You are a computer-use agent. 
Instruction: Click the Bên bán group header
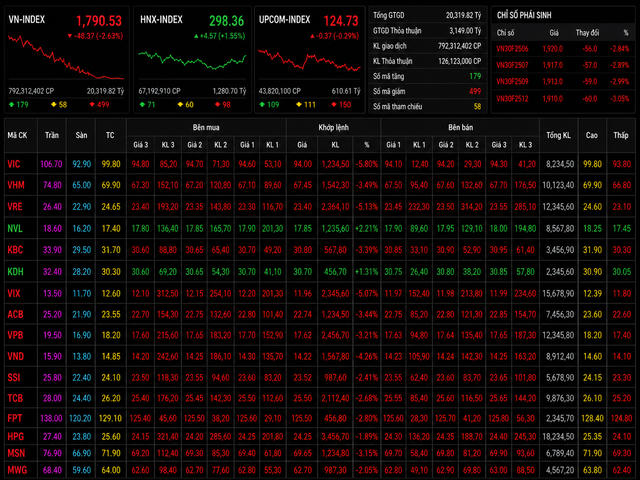coord(460,127)
